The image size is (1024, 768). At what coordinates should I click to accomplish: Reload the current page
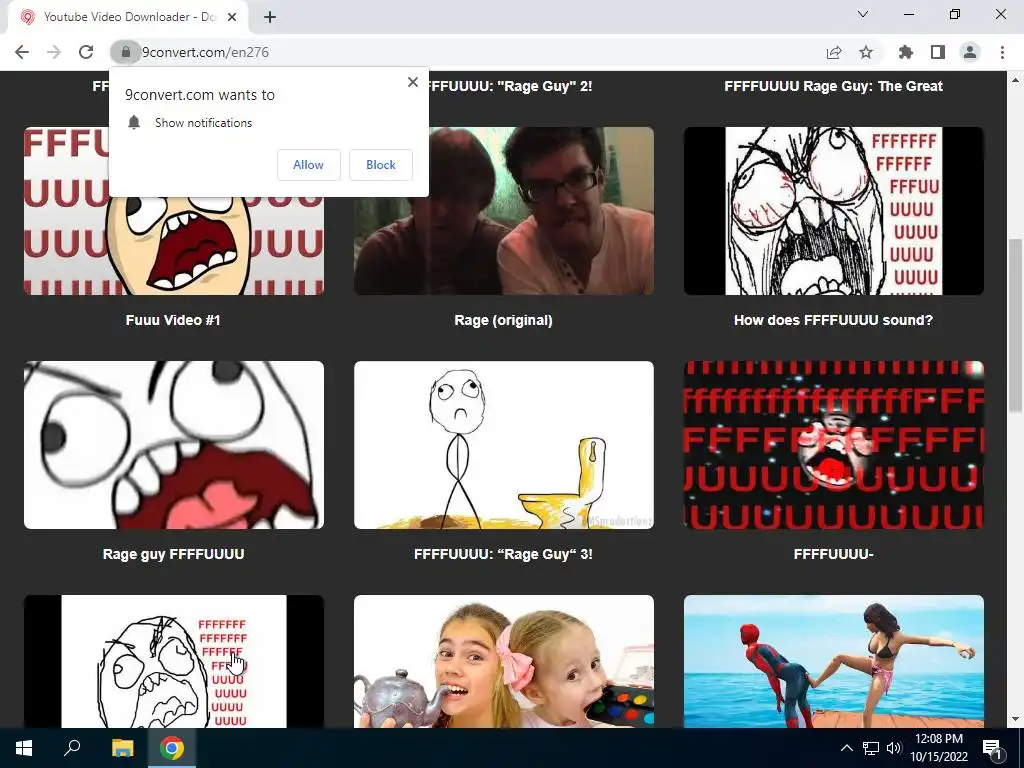click(86, 52)
